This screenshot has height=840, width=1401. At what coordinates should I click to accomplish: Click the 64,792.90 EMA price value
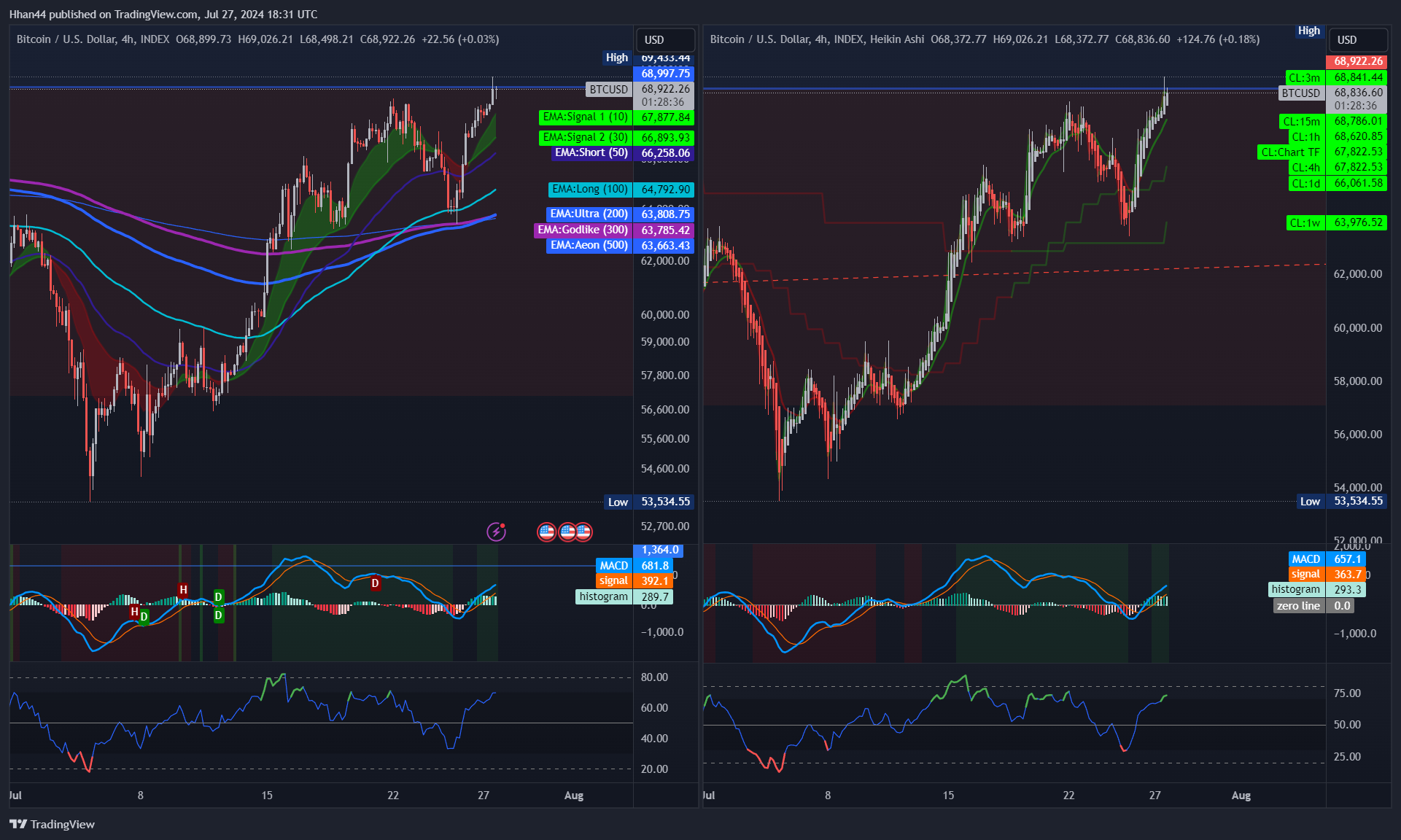click(665, 189)
